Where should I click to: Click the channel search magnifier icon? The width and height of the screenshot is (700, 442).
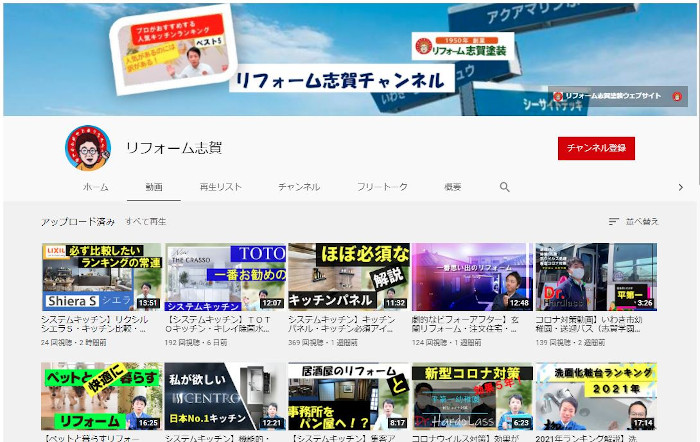click(x=504, y=187)
